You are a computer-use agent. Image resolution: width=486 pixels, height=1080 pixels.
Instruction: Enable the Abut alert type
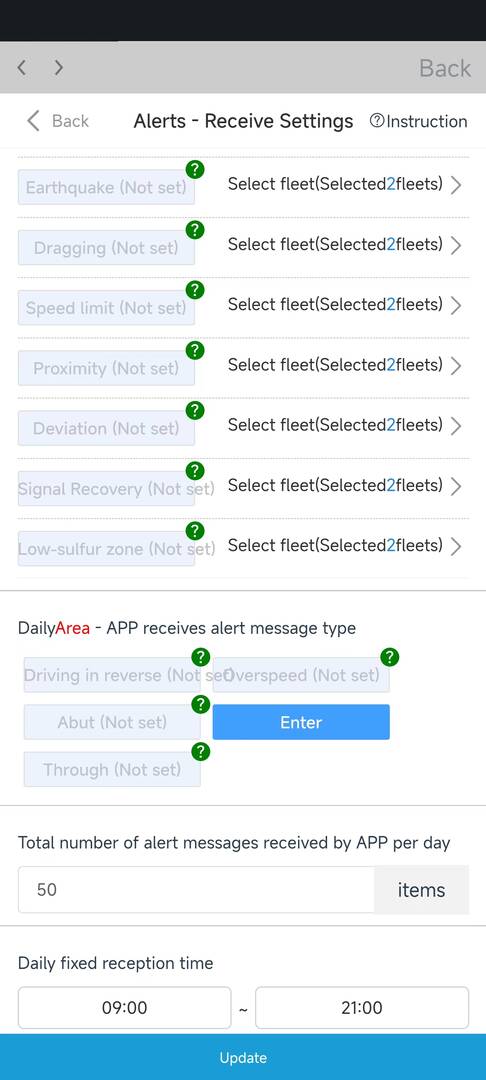point(112,722)
